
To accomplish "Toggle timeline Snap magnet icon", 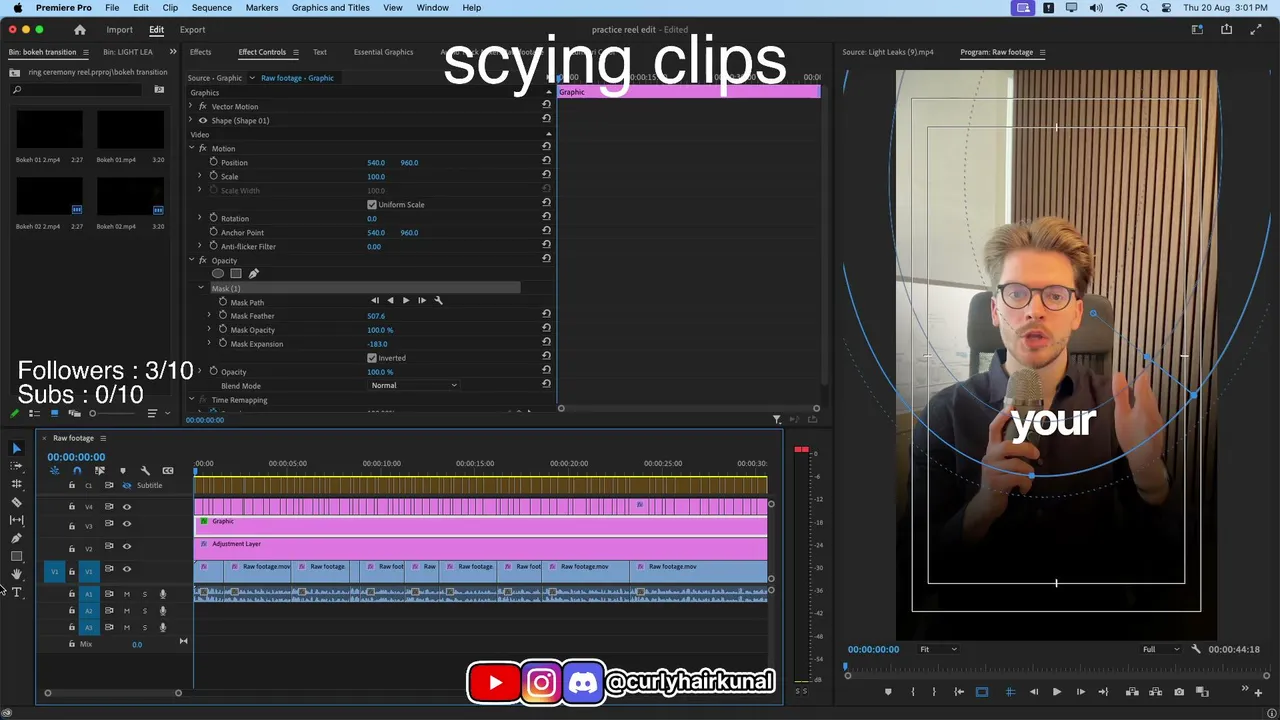I will 77,470.
